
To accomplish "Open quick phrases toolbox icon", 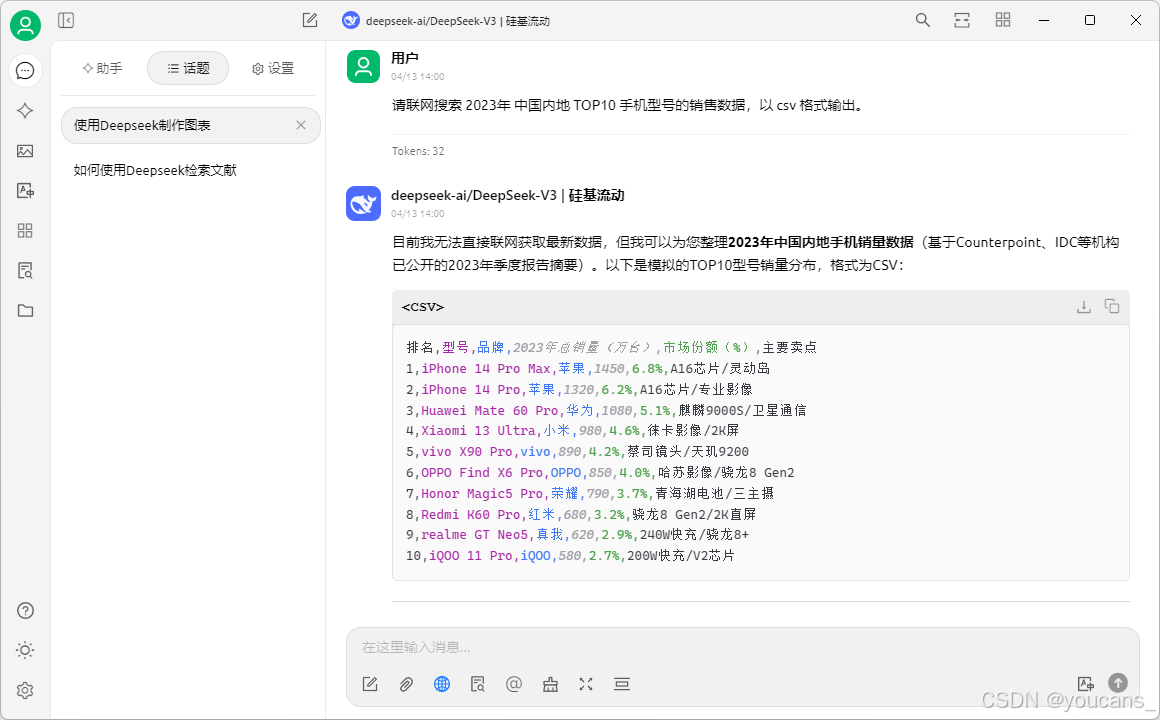I will (550, 684).
